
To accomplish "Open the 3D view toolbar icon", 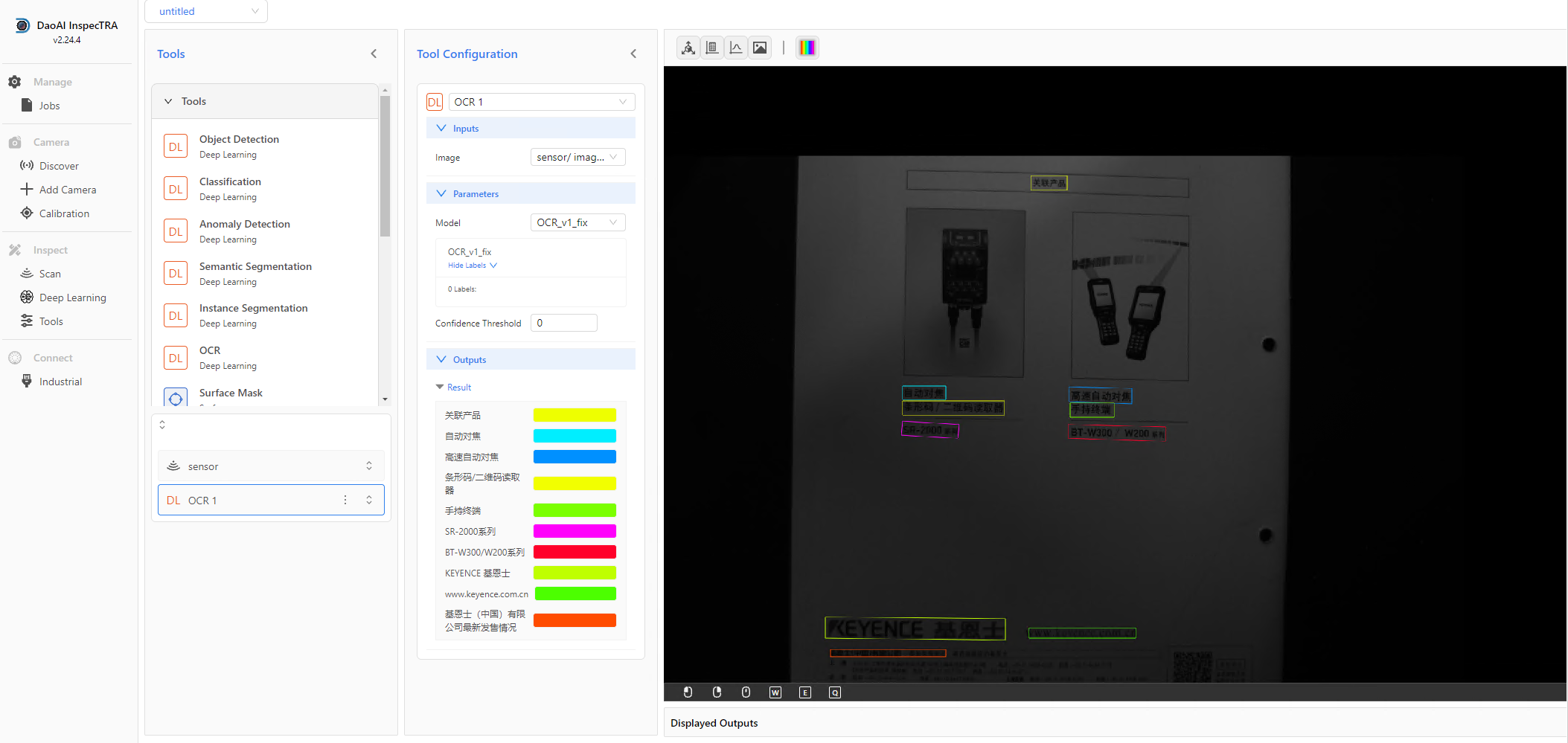I will (x=688, y=48).
